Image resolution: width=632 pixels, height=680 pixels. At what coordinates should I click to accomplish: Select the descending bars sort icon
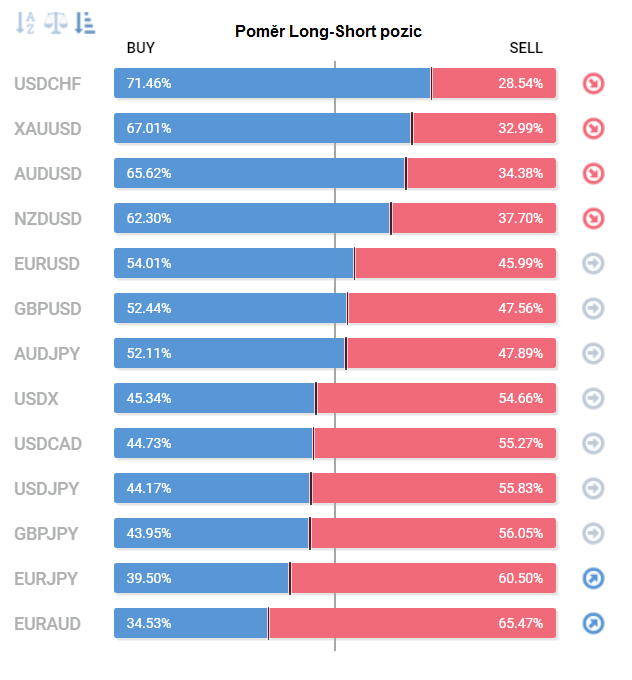(x=85, y=22)
